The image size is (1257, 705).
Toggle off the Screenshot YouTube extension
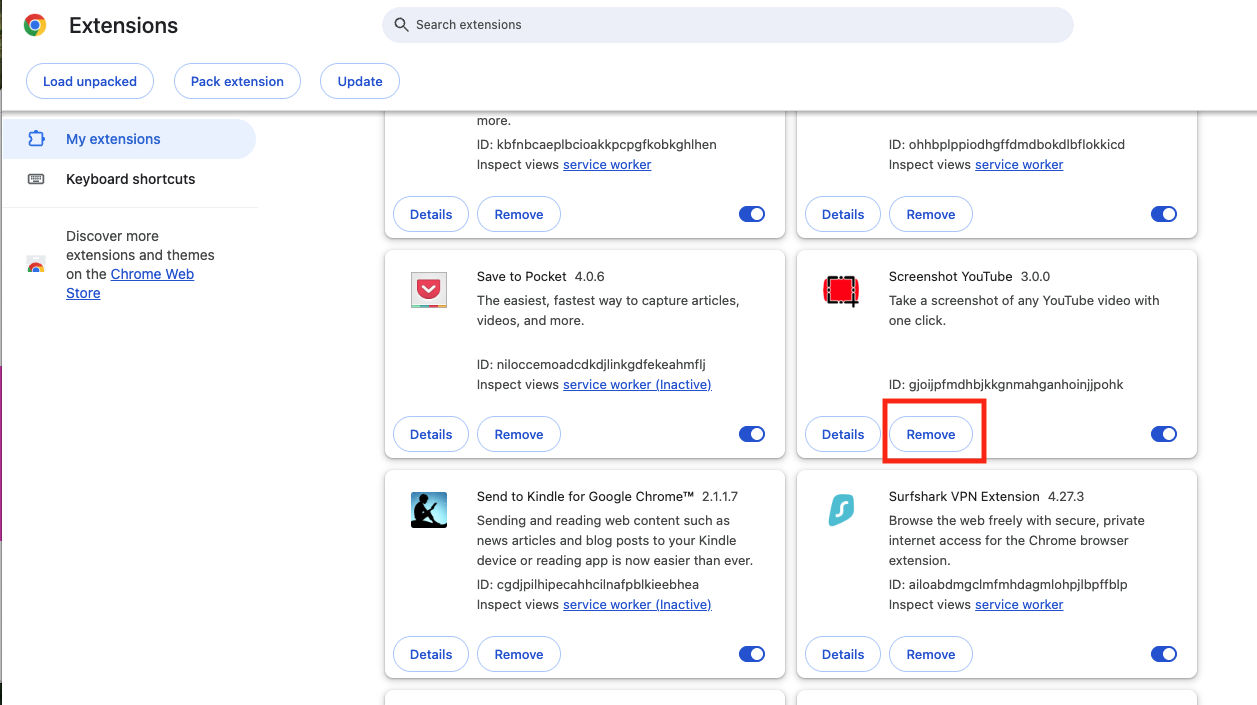click(x=1164, y=433)
